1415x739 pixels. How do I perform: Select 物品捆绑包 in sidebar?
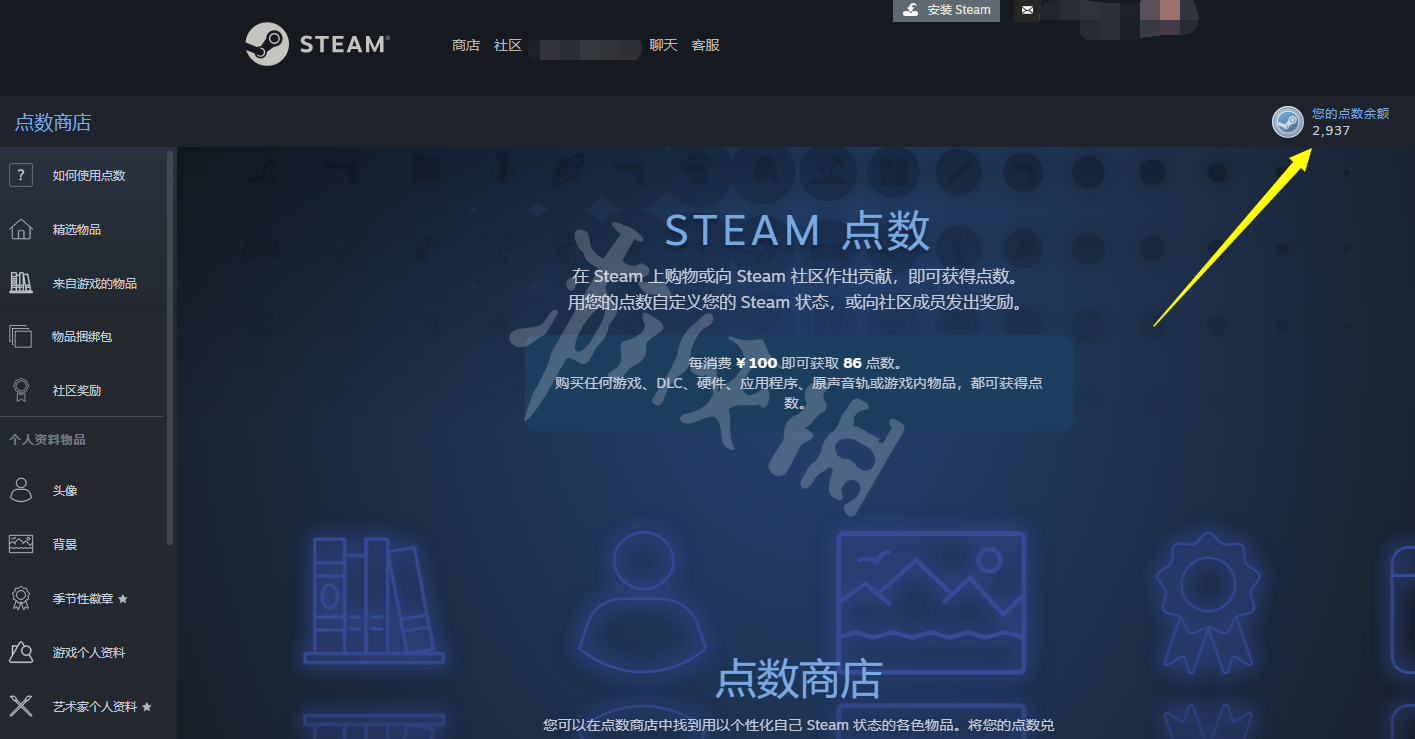[x=82, y=337]
